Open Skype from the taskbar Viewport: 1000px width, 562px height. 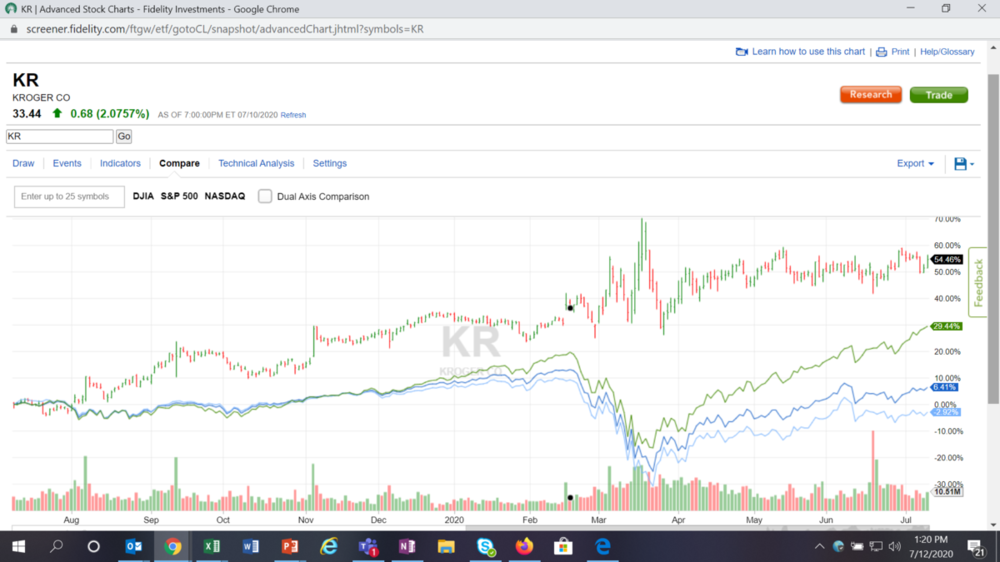point(485,547)
